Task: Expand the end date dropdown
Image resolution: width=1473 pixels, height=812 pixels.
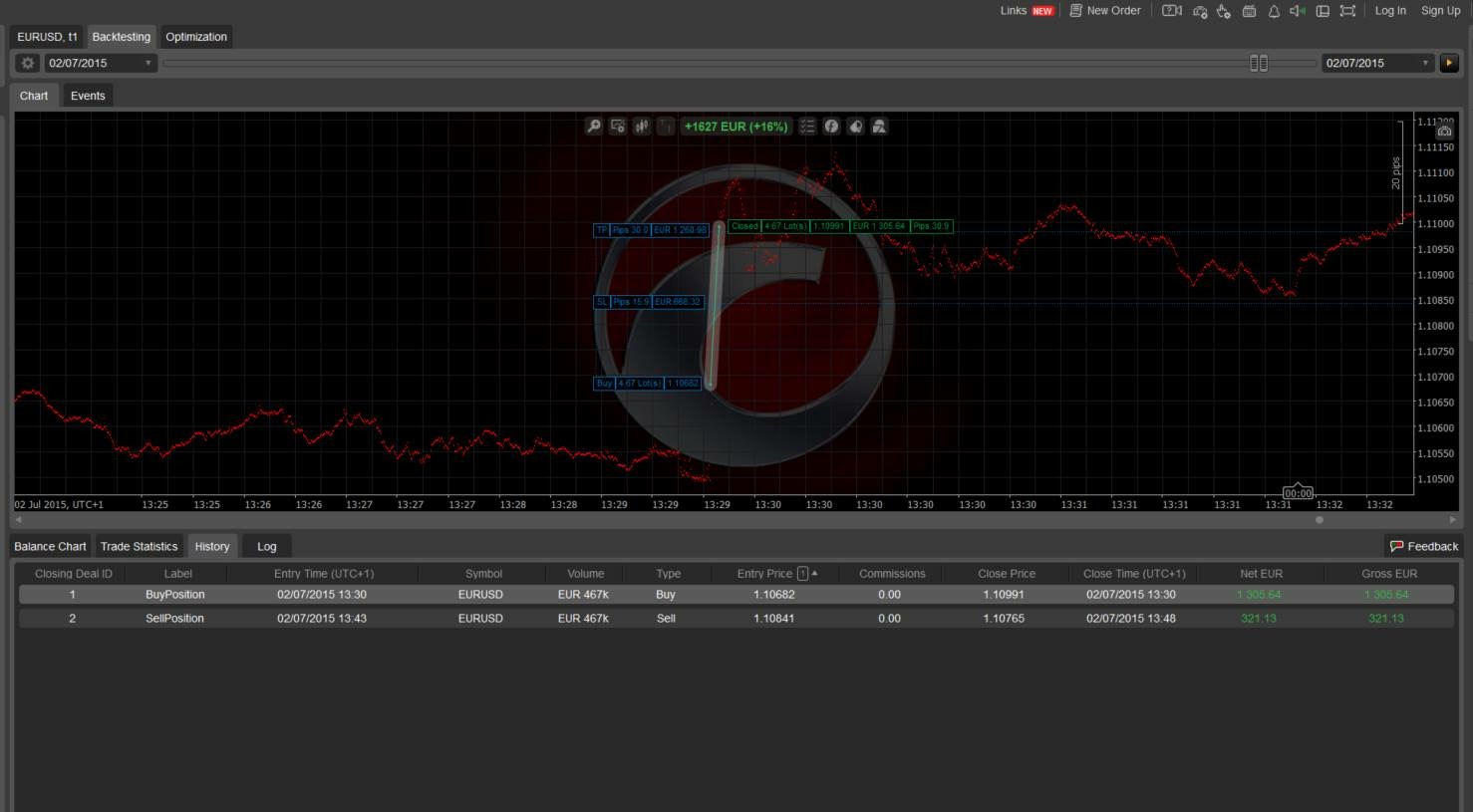Action: point(1425,63)
